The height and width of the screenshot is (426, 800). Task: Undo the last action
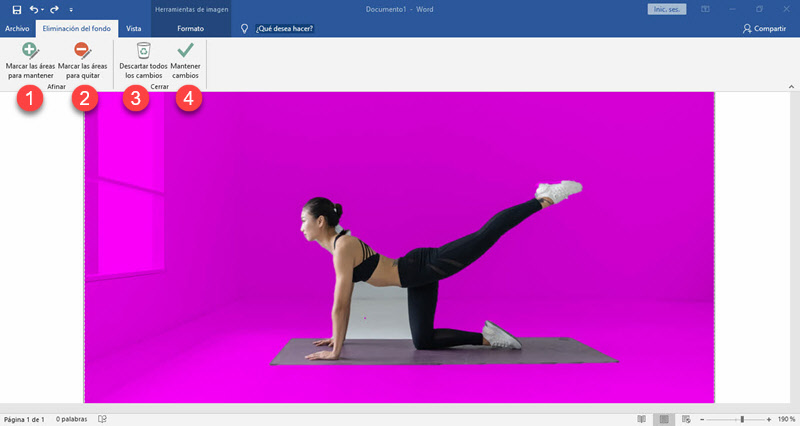pyautogui.click(x=34, y=9)
